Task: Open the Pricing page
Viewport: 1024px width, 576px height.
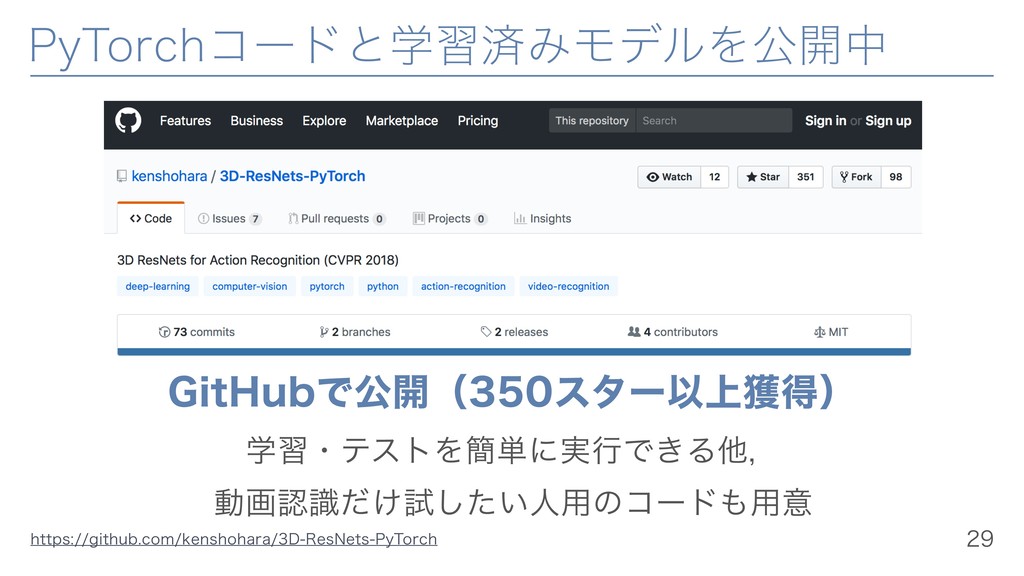Action: click(477, 121)
